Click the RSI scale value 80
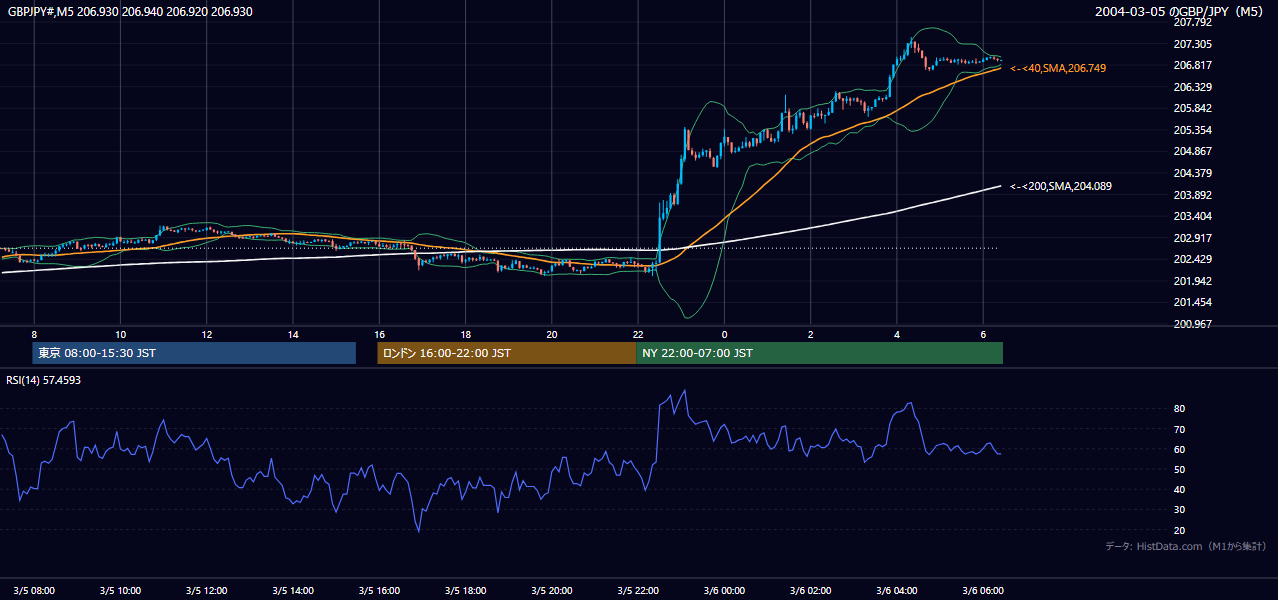The height and width of the screenshot is (600, 1278). pyautogui.click(x=1179, y=409)
